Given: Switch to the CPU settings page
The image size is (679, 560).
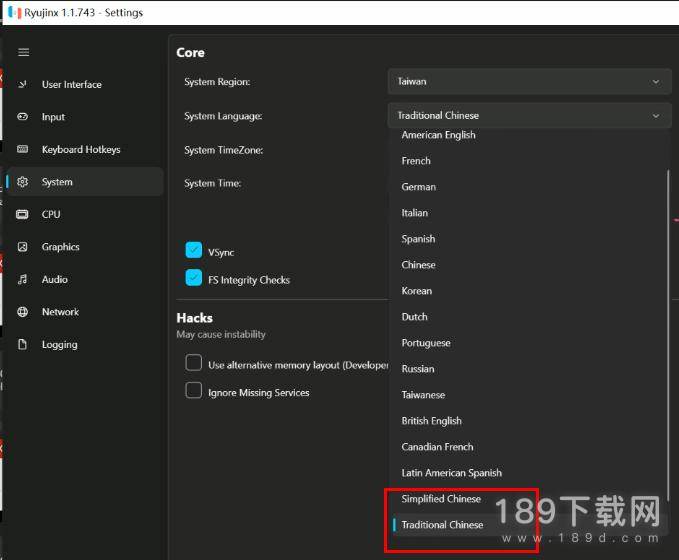Looking at the screenshot, I should click(85, 214).
